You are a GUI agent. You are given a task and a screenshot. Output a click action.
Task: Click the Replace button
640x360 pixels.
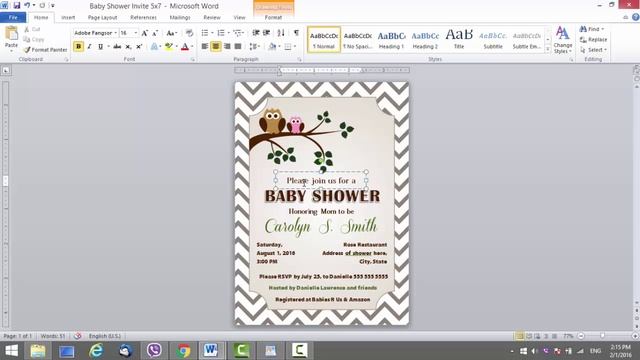coord(593,40)
